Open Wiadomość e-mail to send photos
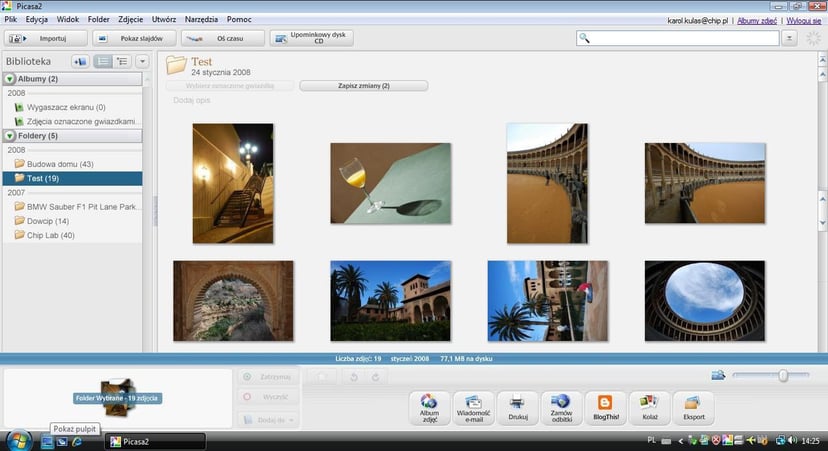828x451 pixels. (x=473, y=406)
